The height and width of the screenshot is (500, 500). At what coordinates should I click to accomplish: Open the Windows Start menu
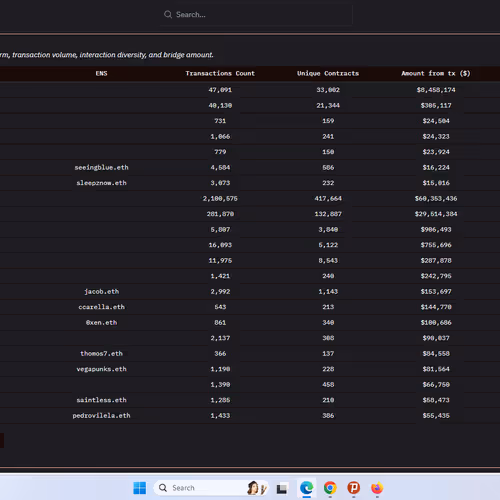(x=139, y=488)
